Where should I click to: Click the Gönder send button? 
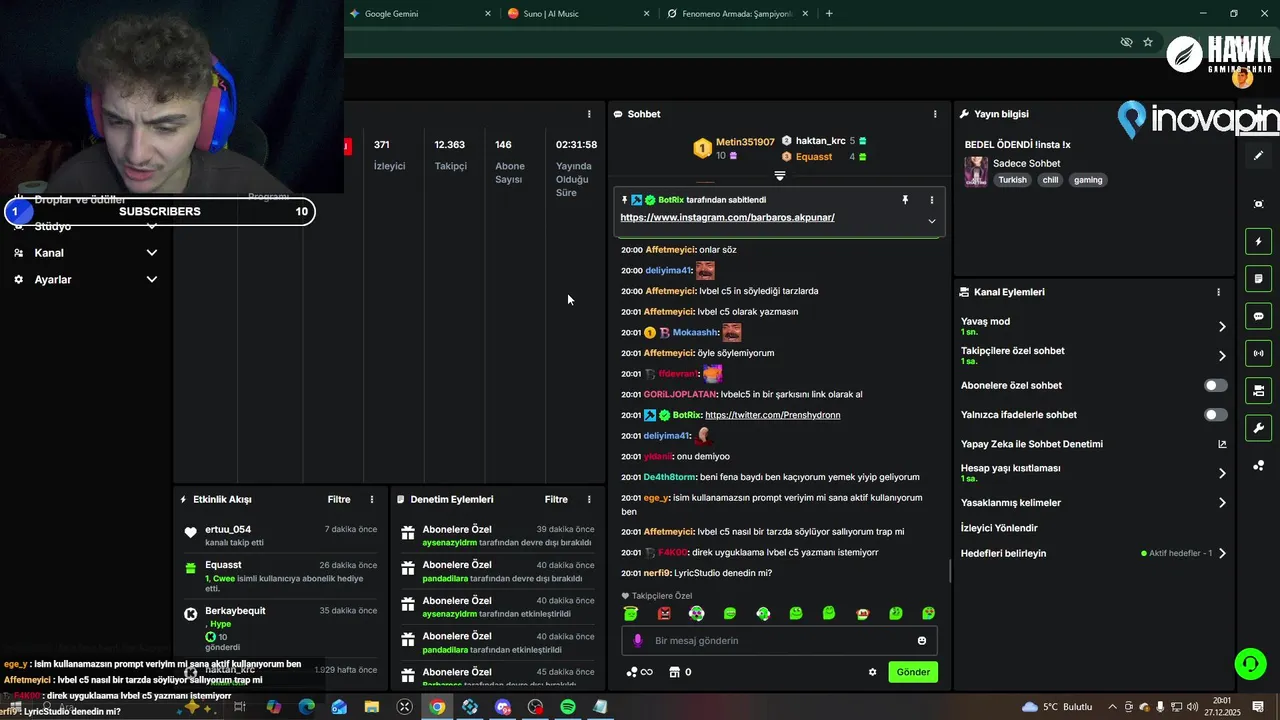[913, 672]
